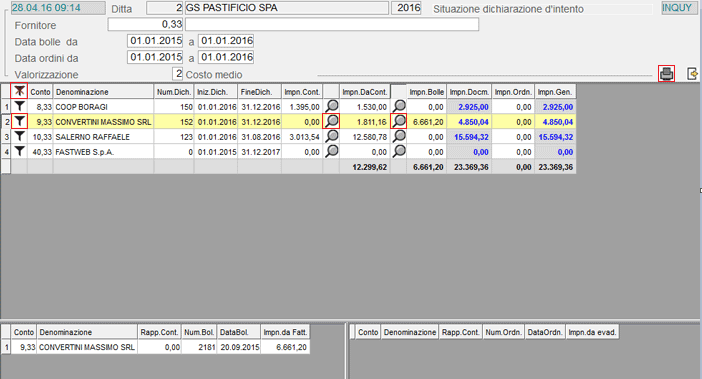
Task: Clear filters using the header funnel icon
Action: pos(19,91)
